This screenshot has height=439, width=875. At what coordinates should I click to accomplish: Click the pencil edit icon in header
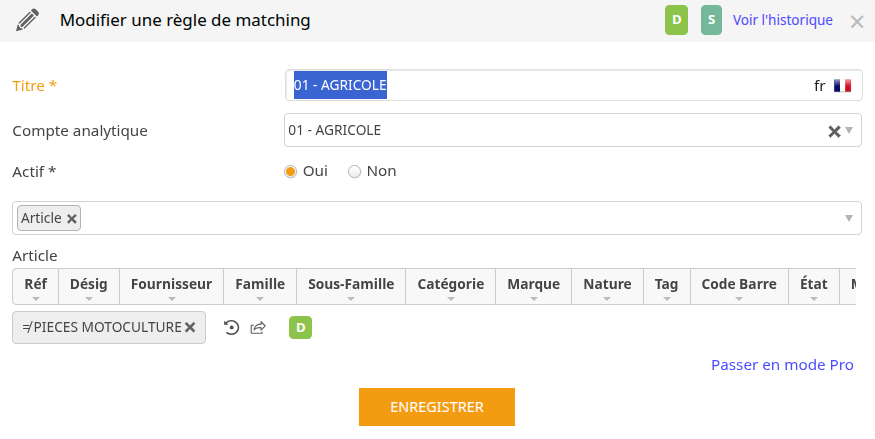pos(27,20)
